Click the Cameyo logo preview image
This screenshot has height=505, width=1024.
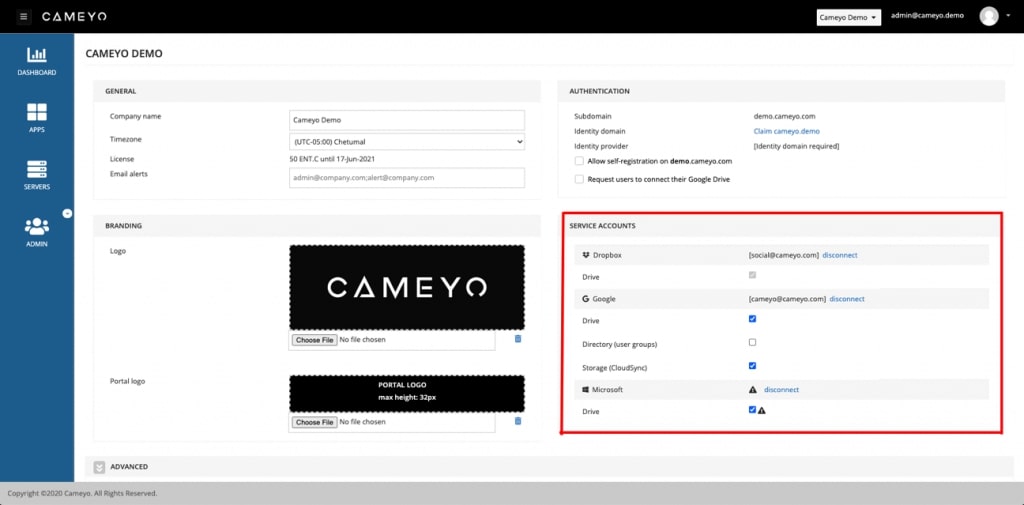click(407, 287)
